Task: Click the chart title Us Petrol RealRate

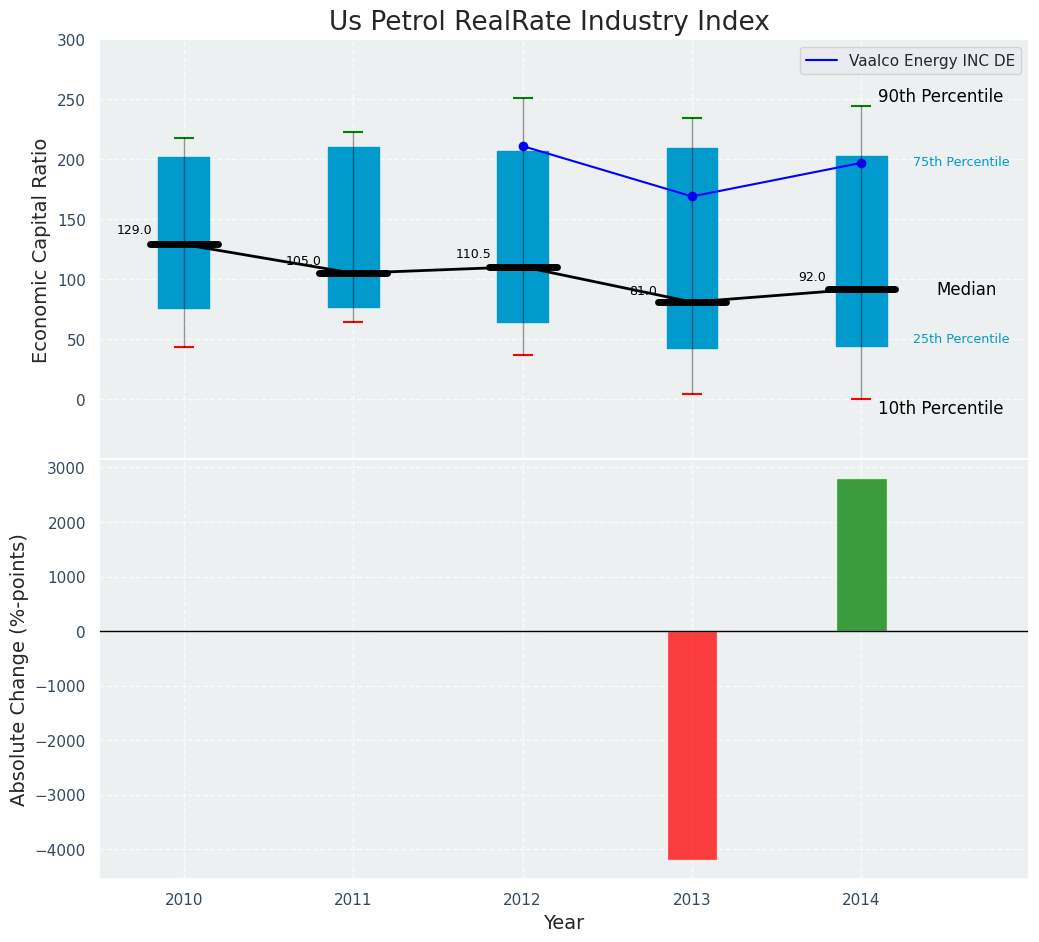Action: 549,22
